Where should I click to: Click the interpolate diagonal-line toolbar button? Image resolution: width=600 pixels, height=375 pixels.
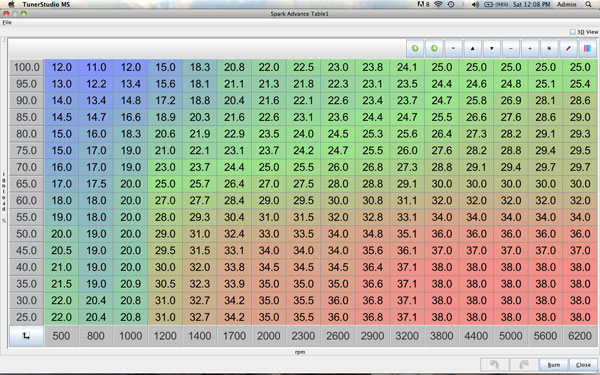tap(568, 49)
